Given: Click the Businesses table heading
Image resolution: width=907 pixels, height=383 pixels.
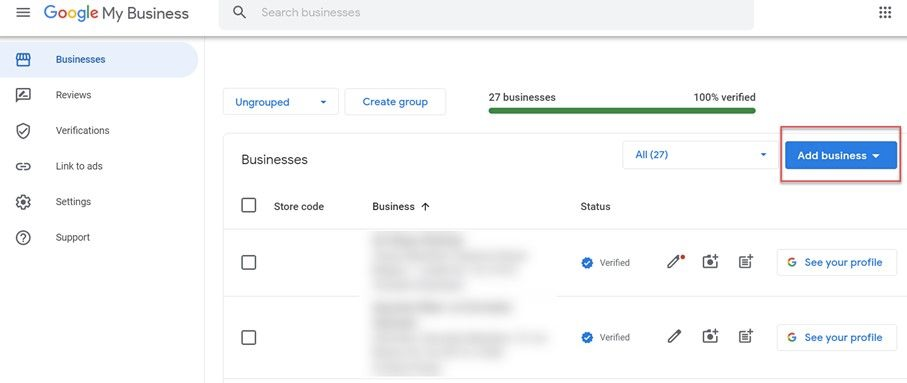Looking at the screenshot, I should (274, 160).
